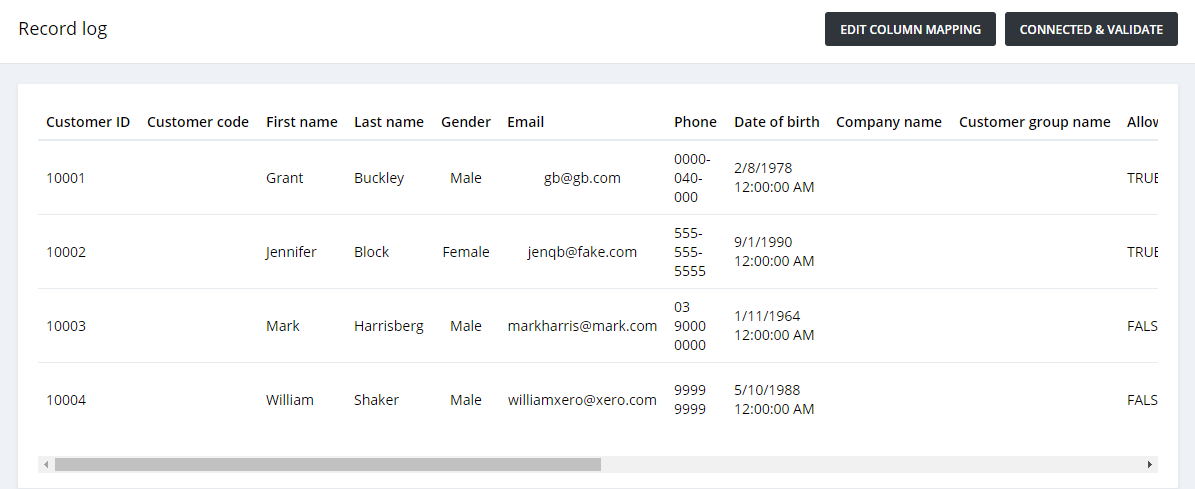Click the Edit Column Mapping button
The height and width of the screenshot is (489, 1195).
[910, 29]
